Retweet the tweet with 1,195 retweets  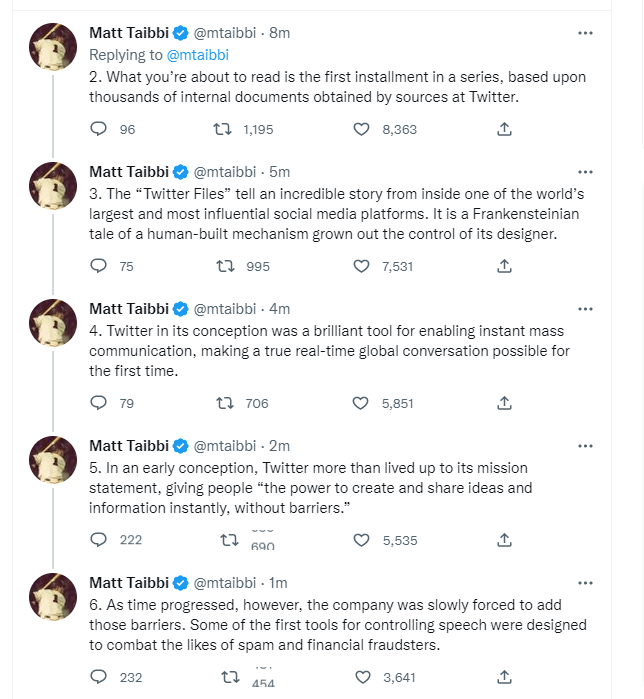click(222, 129)
